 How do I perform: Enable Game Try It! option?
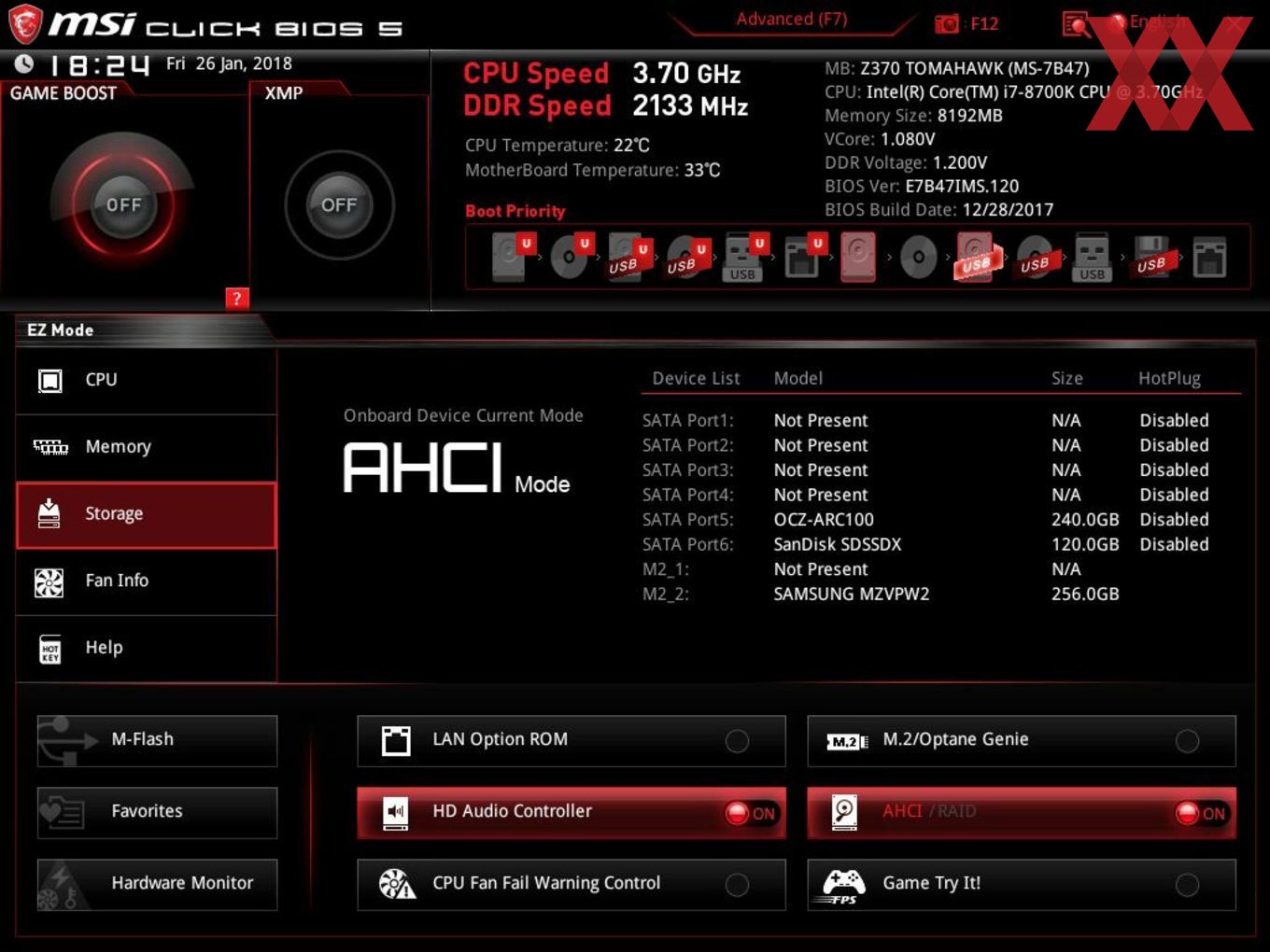click(x=1022, y=884)
